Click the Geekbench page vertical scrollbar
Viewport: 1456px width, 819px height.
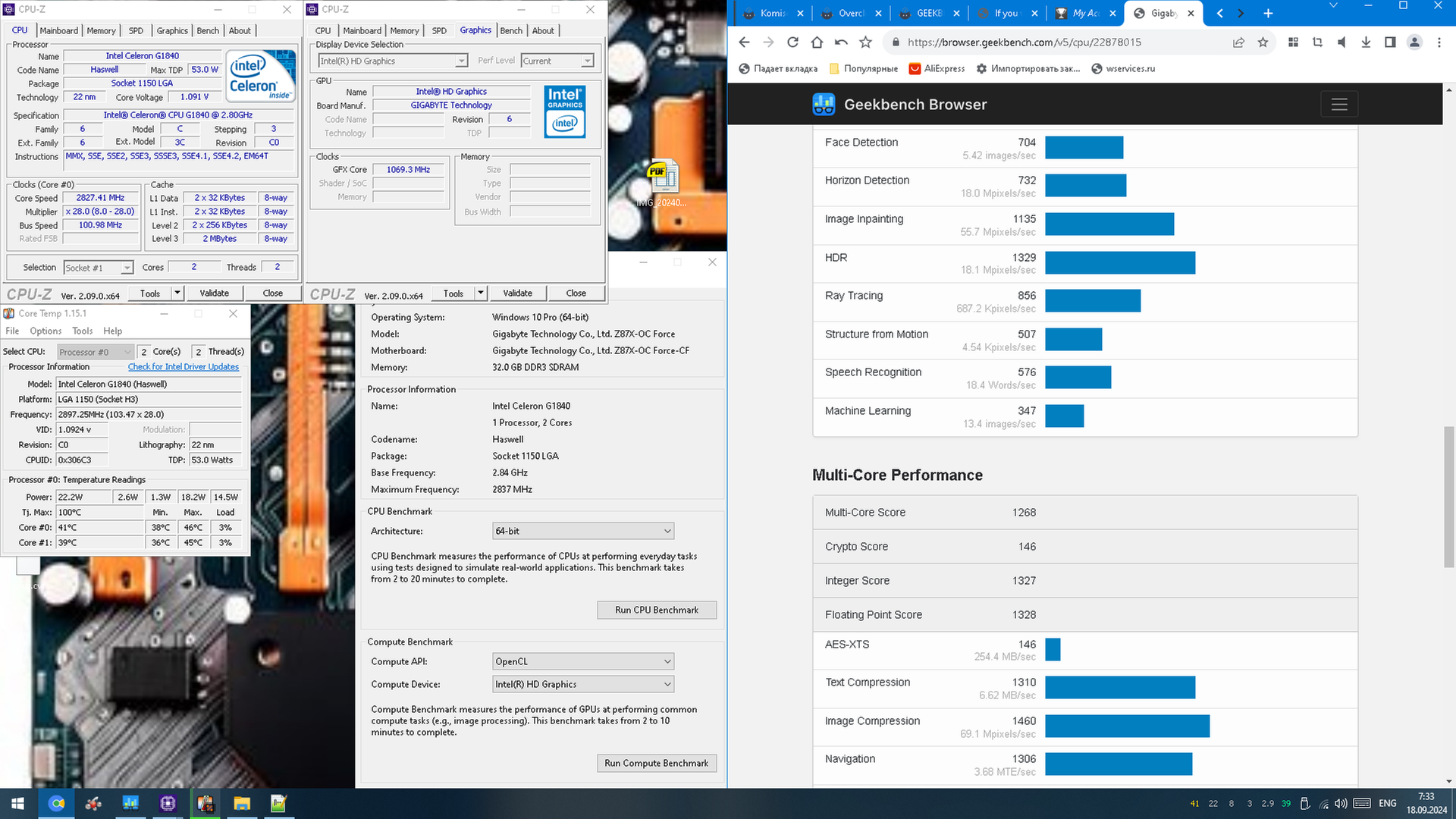[x=1448, y=497]
